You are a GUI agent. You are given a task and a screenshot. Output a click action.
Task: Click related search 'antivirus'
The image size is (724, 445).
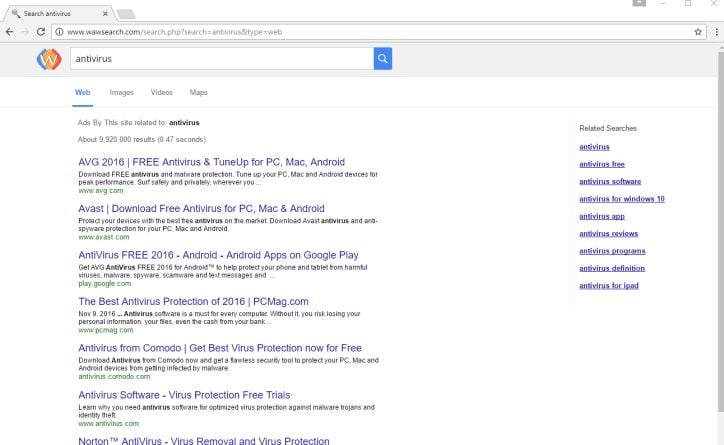[594, 147]
